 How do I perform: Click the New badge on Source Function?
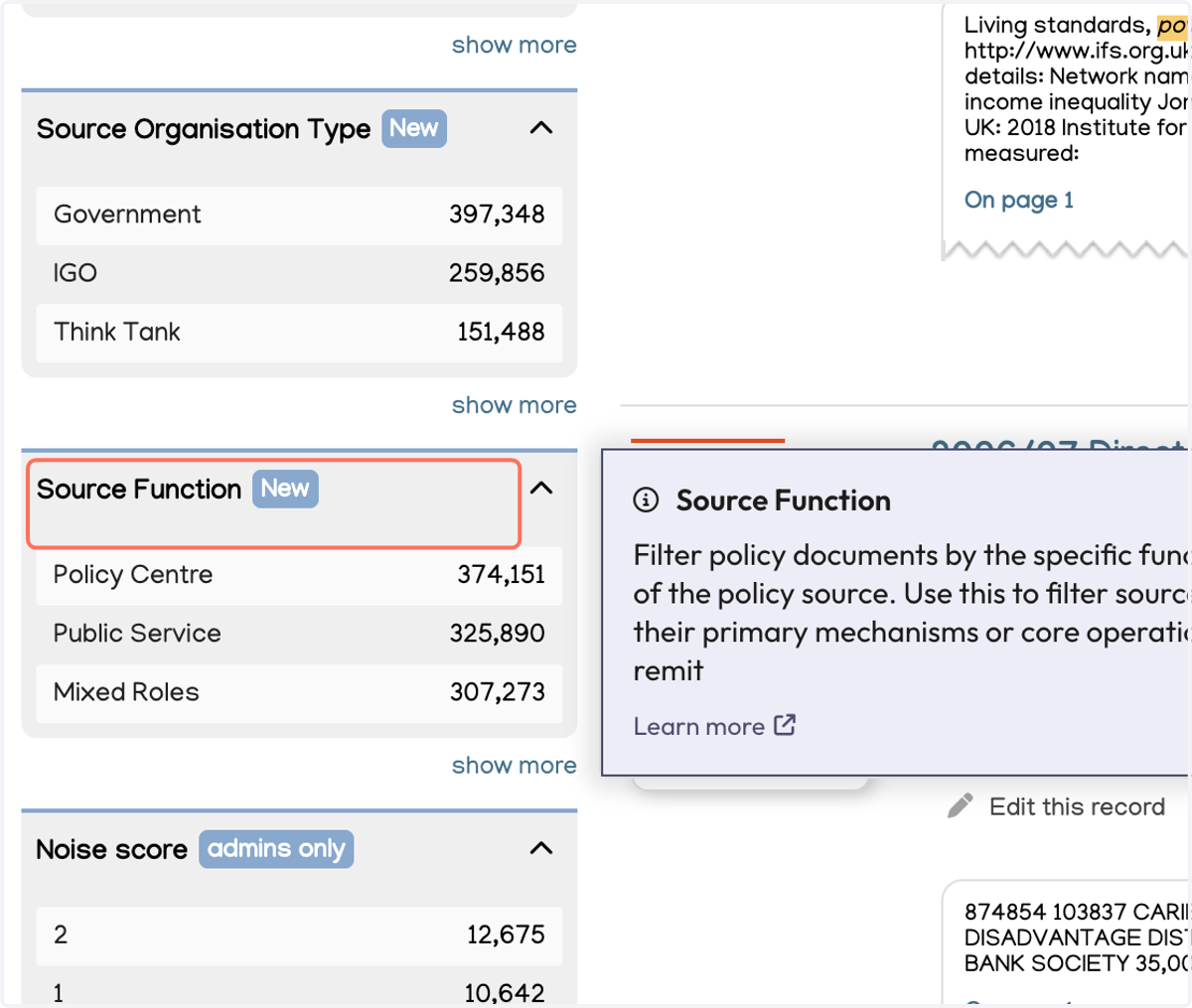pyautogui.click(x=285, y=489)
